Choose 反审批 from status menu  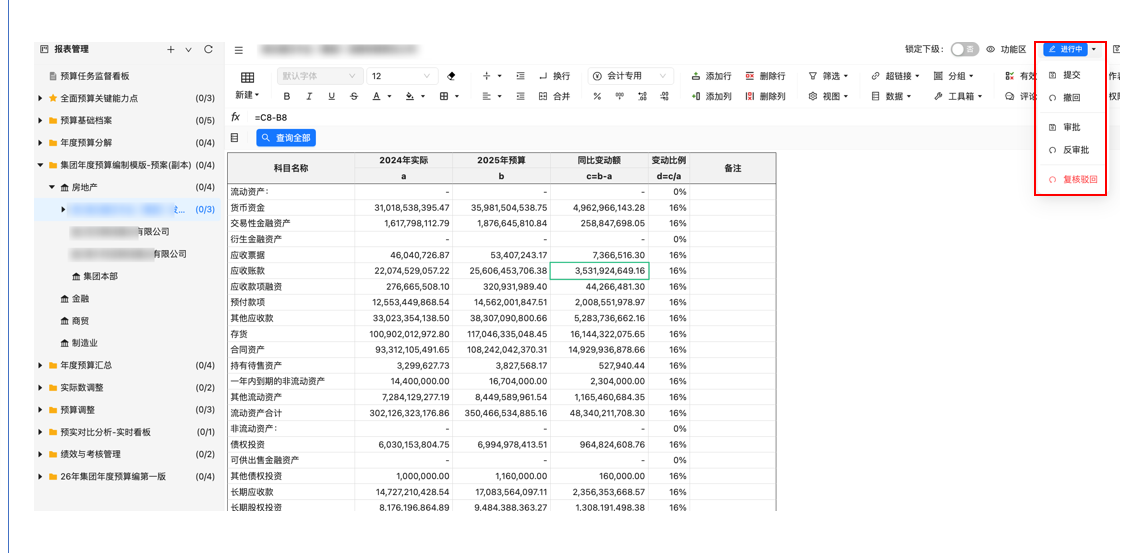pyautogui.click(x=1071, y=150)
